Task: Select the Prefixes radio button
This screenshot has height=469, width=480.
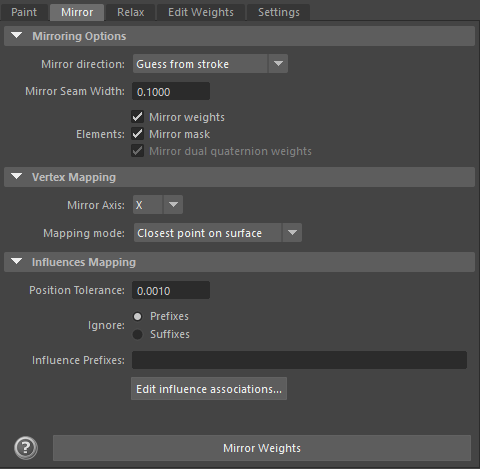Action: (x=137, y=316)
